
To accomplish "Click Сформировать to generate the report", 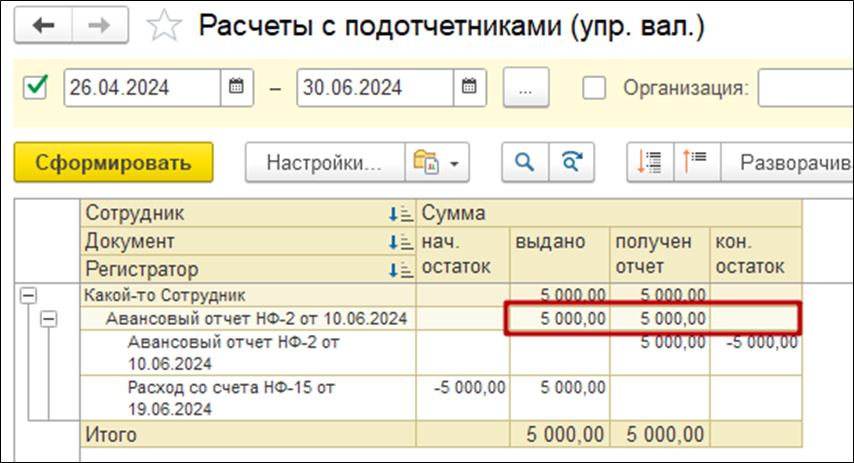I will (113, 162).
